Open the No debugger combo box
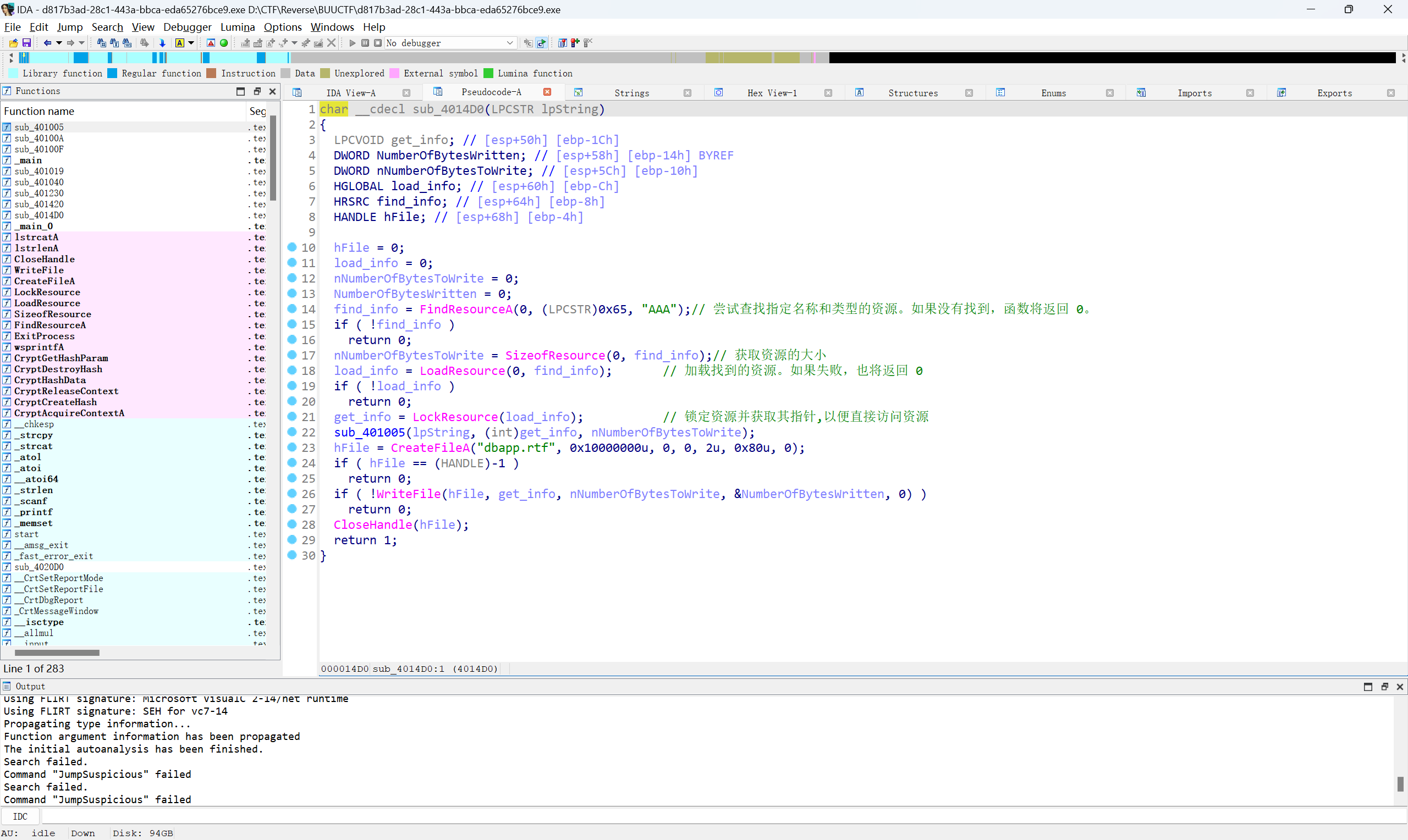The width and height of the screenshot is (1408, 840). pos(450,43)
